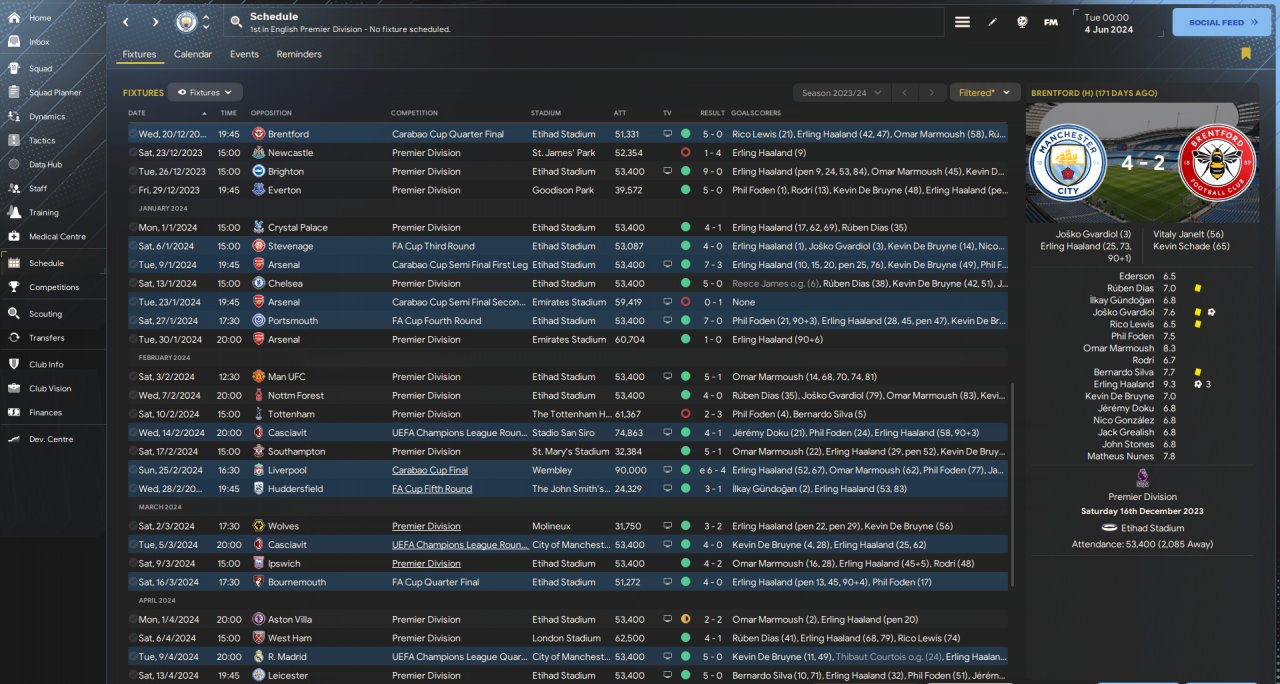Open the Filtered dropdown
This screenshot has width=1280, height=684.
(x=984, y=93)
